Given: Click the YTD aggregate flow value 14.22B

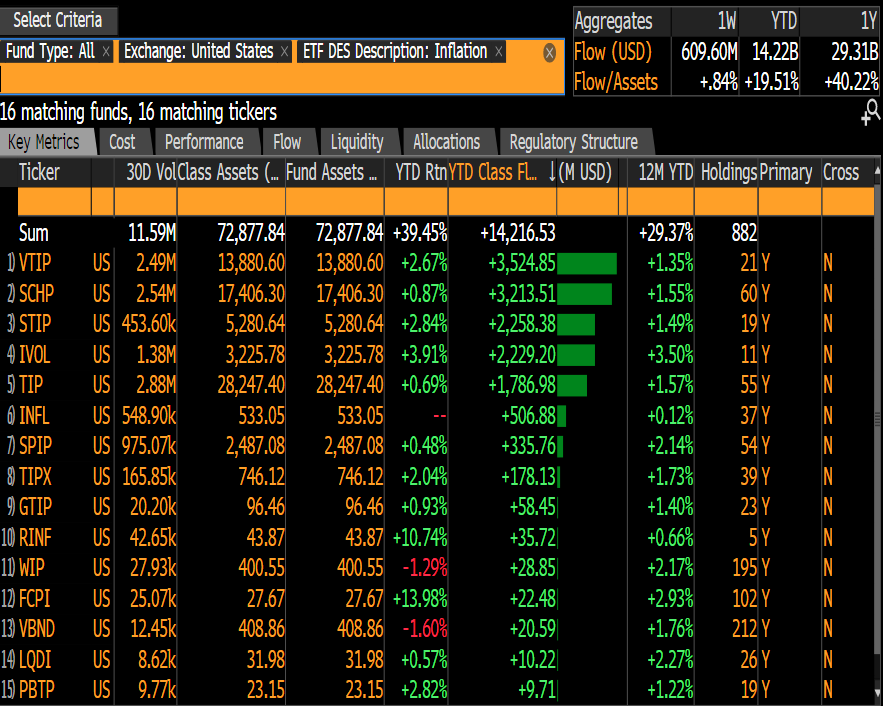Looking at the screenshot, I should (775, 52).
